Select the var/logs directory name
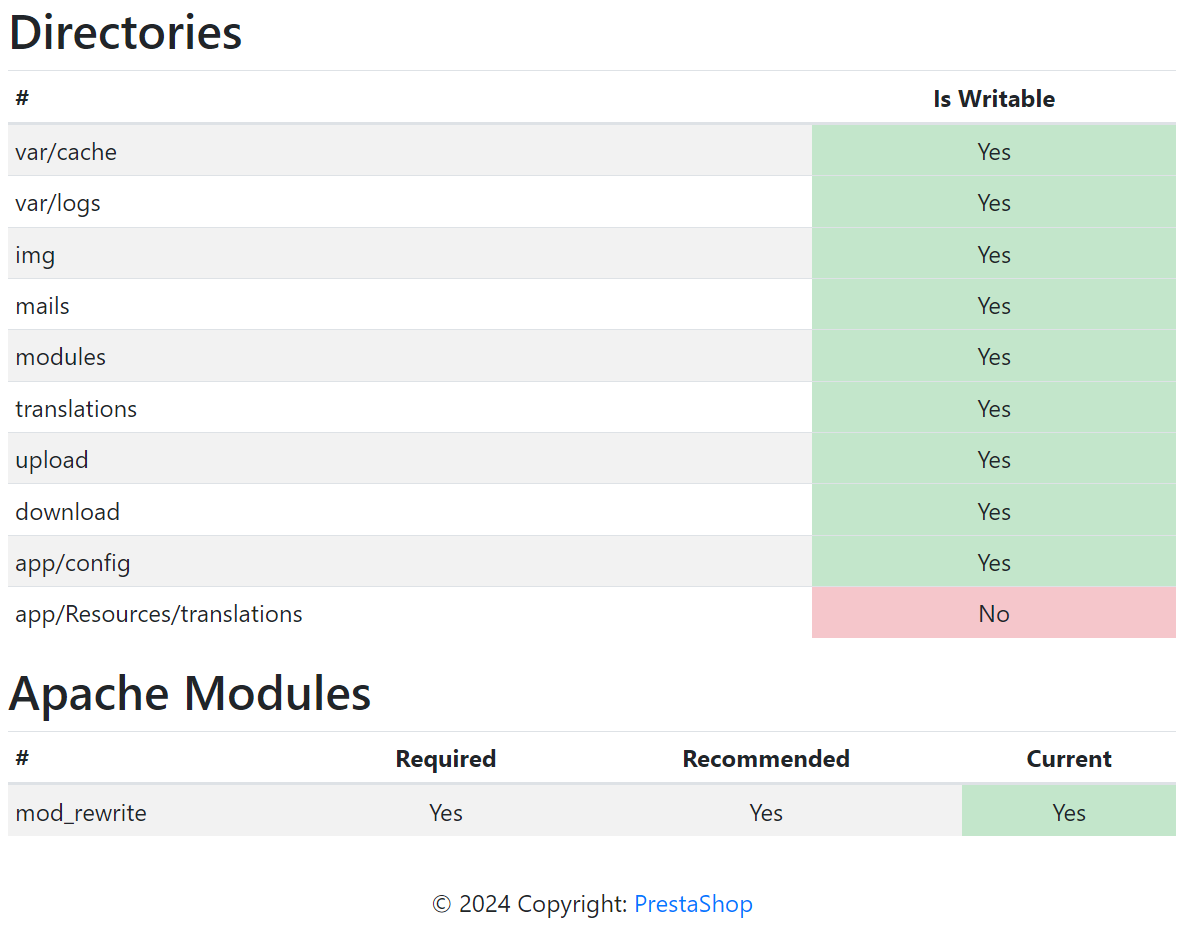Image resolution: width=1180 pixels, height=935 pixels. (58, 203)
